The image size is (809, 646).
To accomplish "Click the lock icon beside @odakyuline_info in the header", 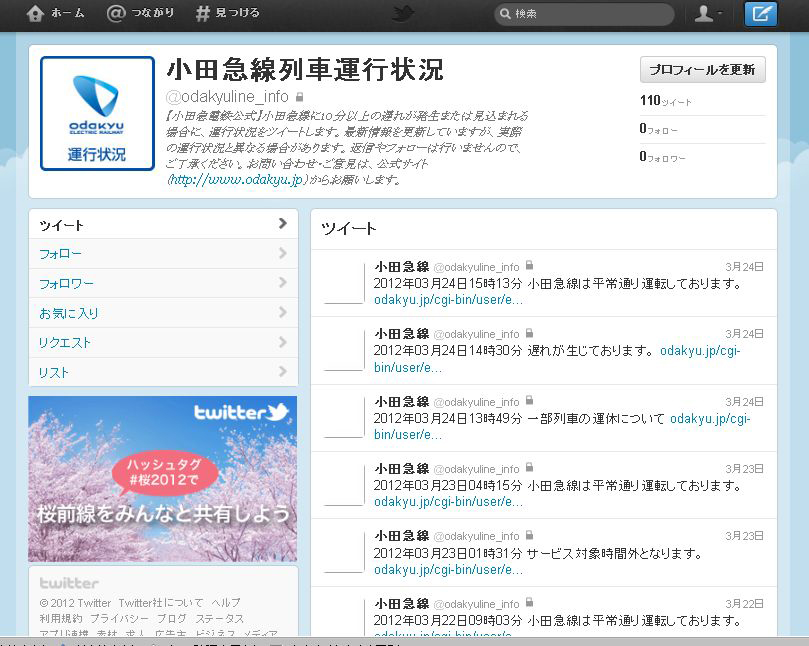I will [x=299, y=96].
